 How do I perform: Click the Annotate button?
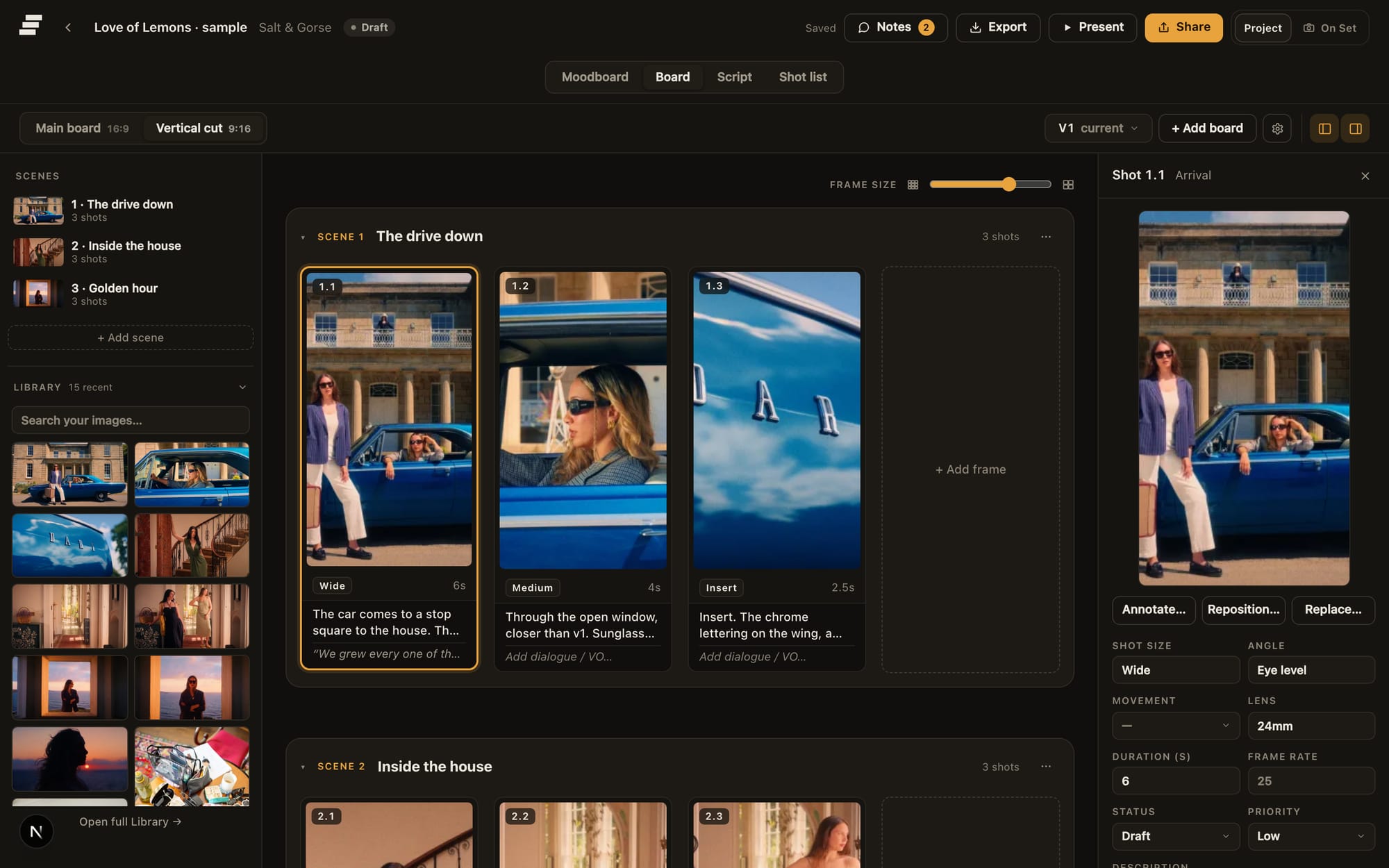coord(1154,610)
